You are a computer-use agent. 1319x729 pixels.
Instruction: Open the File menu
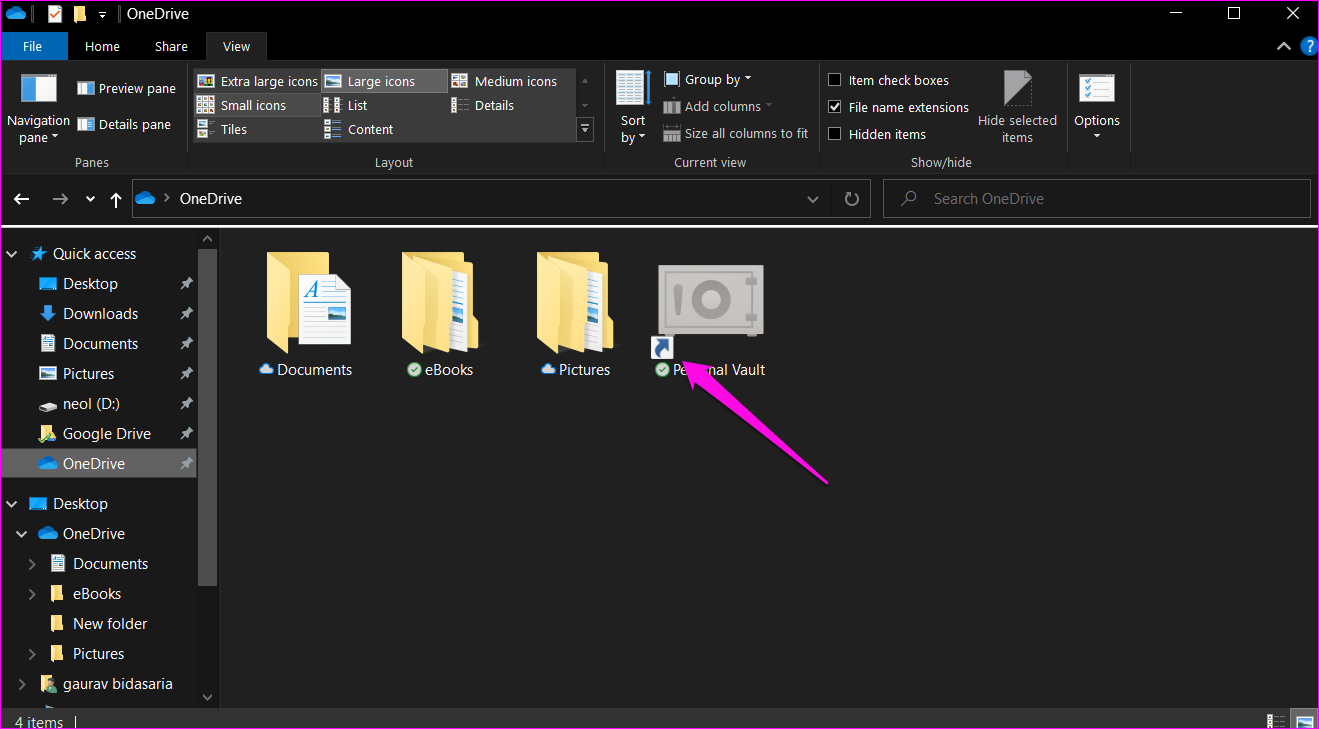(x=33, y=46)
